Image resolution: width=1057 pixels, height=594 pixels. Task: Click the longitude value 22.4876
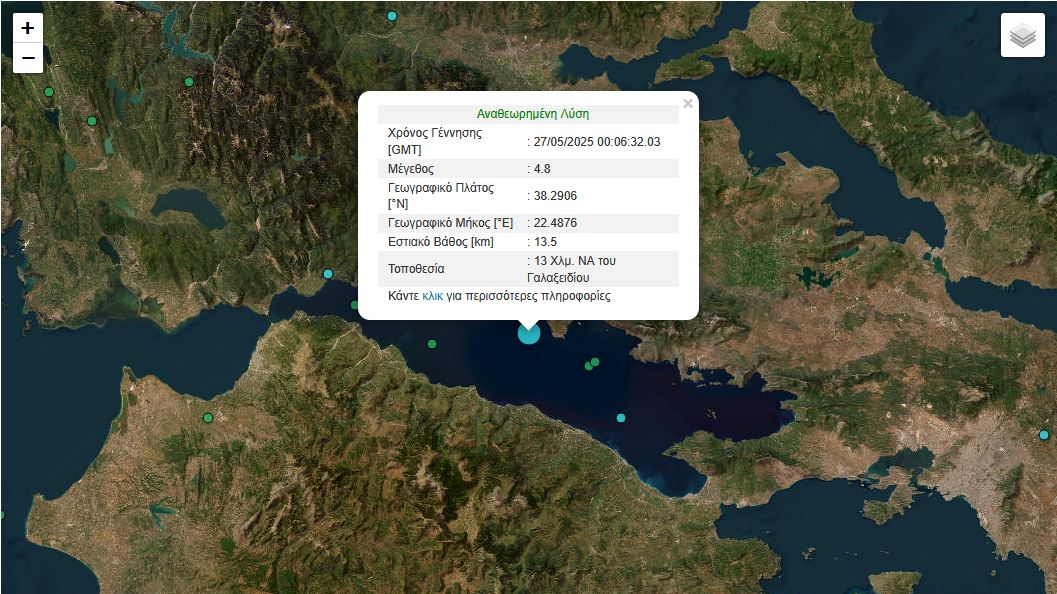tap(555, 223)
